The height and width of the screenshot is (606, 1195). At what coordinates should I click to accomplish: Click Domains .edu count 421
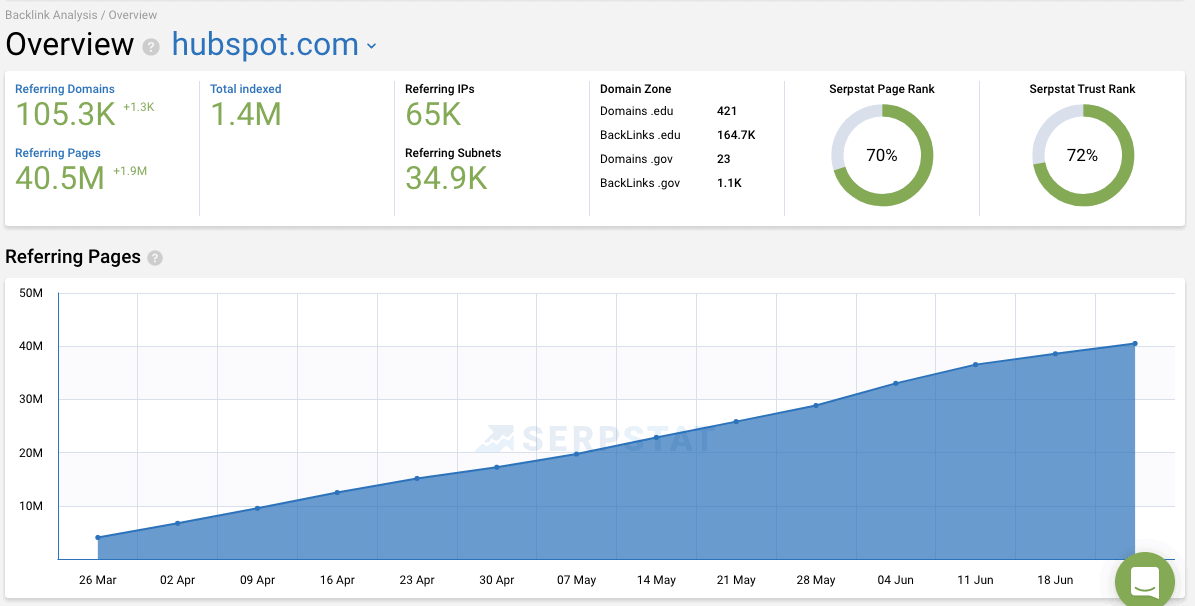click(726, 111)
